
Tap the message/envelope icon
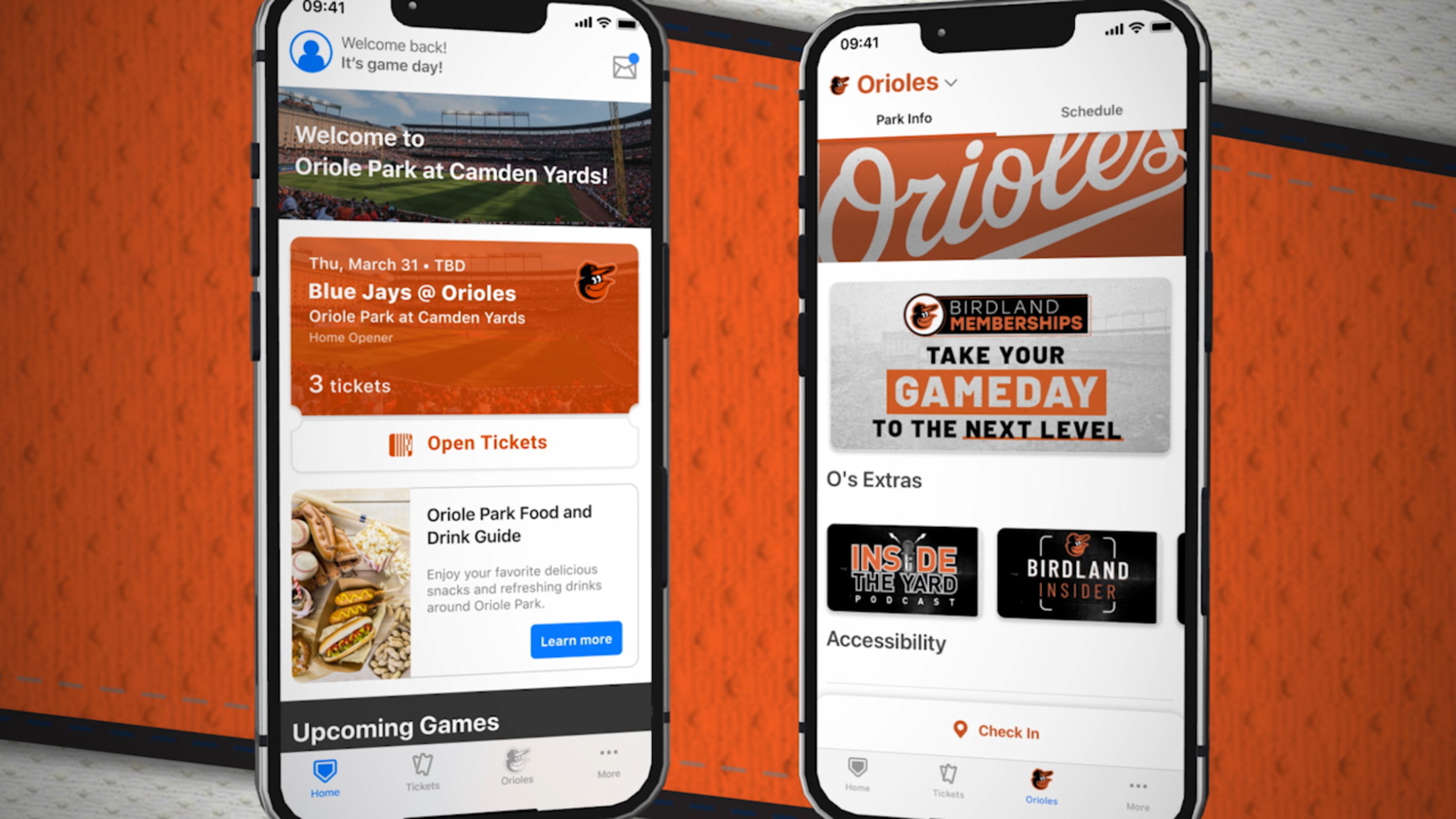(625, 67)
